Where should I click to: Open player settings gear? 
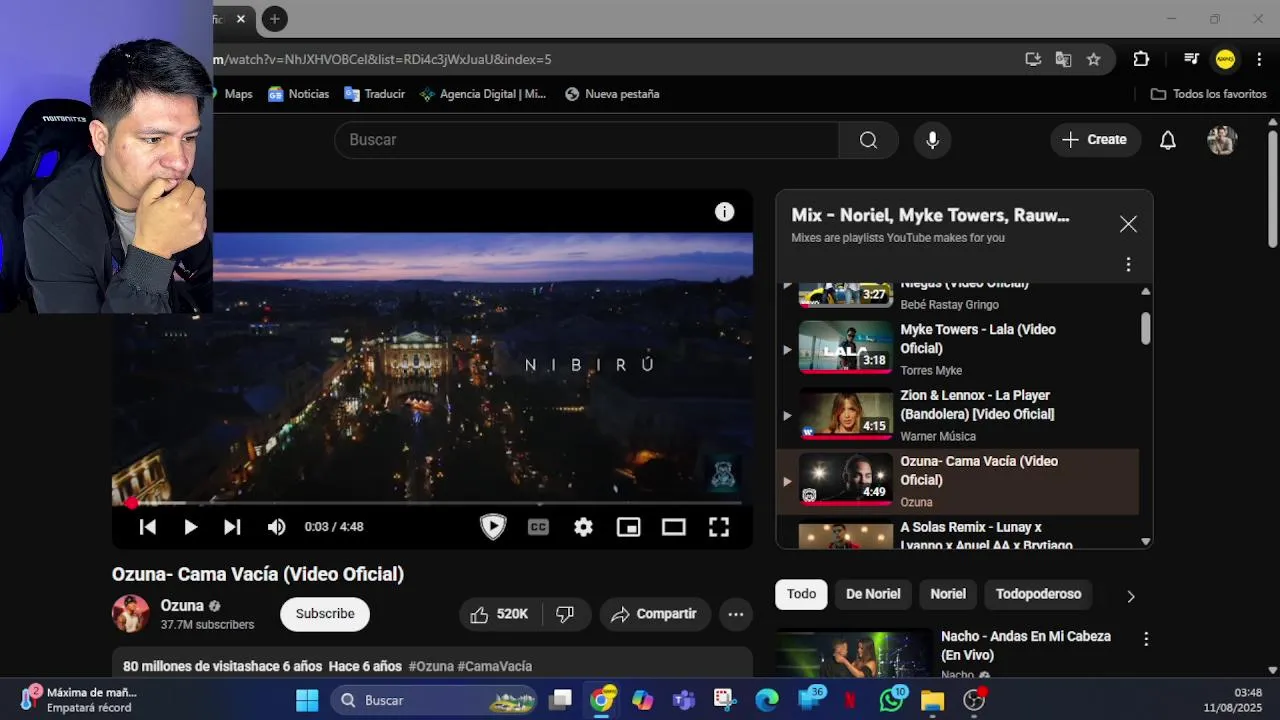pyautogui.click(x=583, y=527)
